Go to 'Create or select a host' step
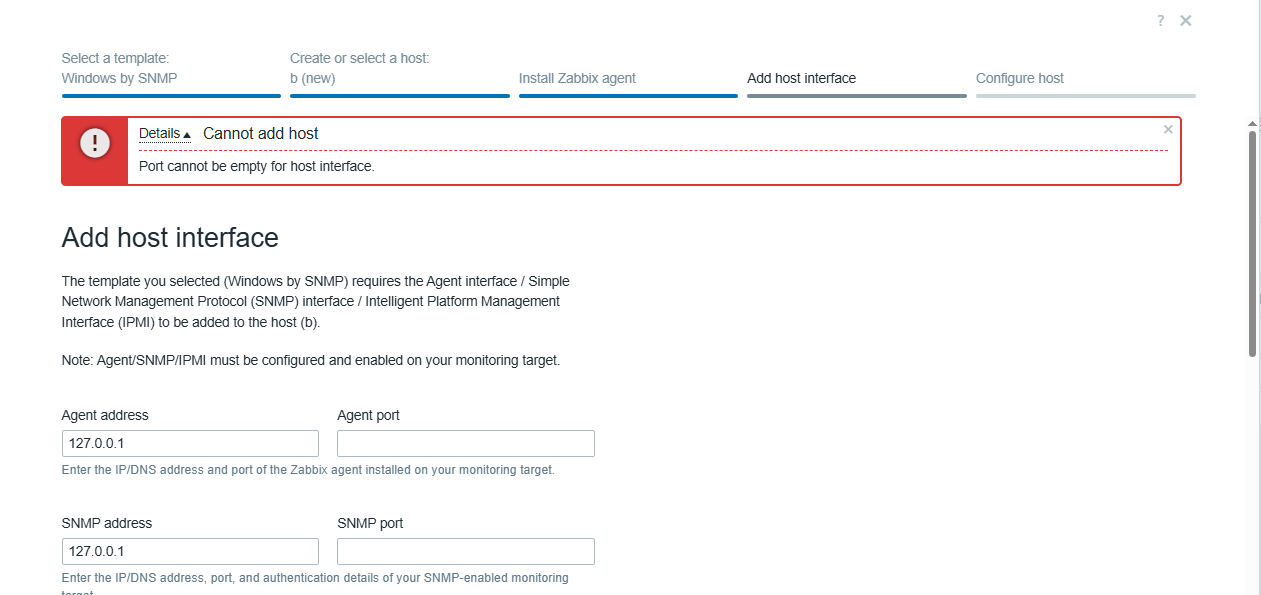Image resolution: width=1261 pixels, height=595 pixels. (x=360, y=68)
